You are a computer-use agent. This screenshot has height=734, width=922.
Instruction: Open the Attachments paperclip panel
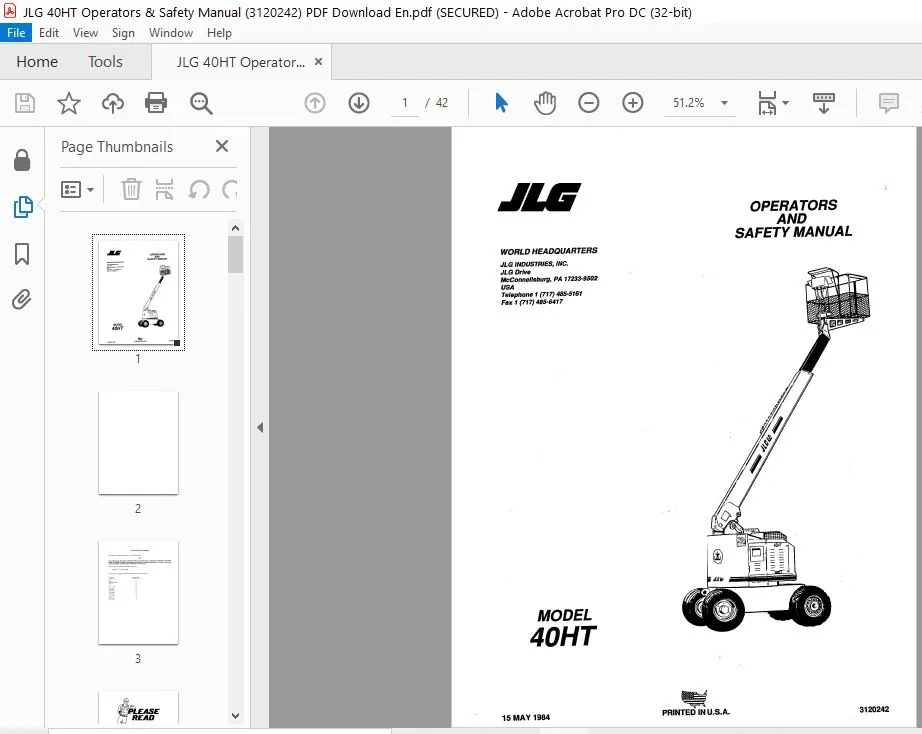(x=22, y=299)
